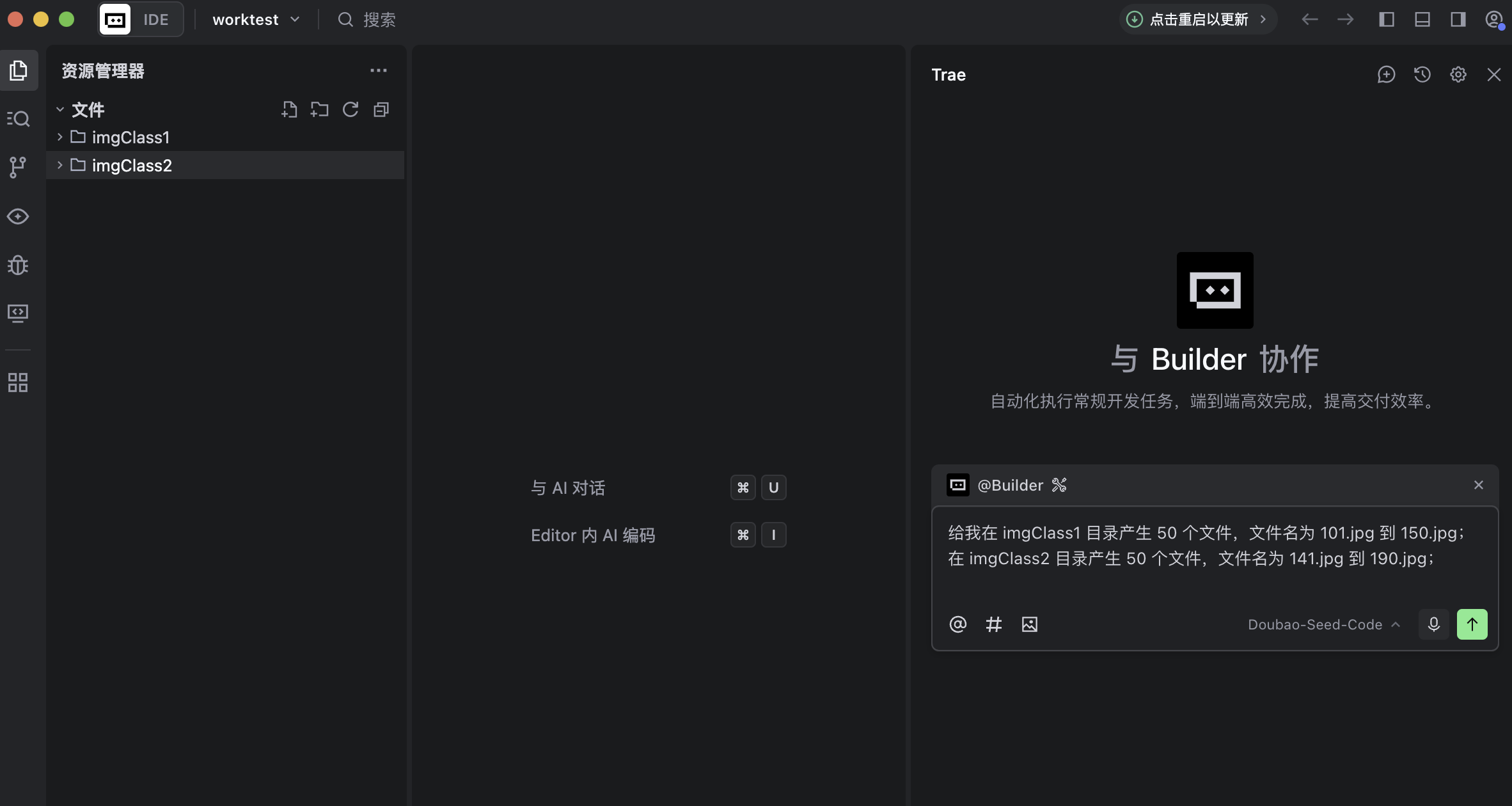Click the restart to update button
This screenshot has width=1512, height=806.
pyautogui.click(x=1198, y=20)
